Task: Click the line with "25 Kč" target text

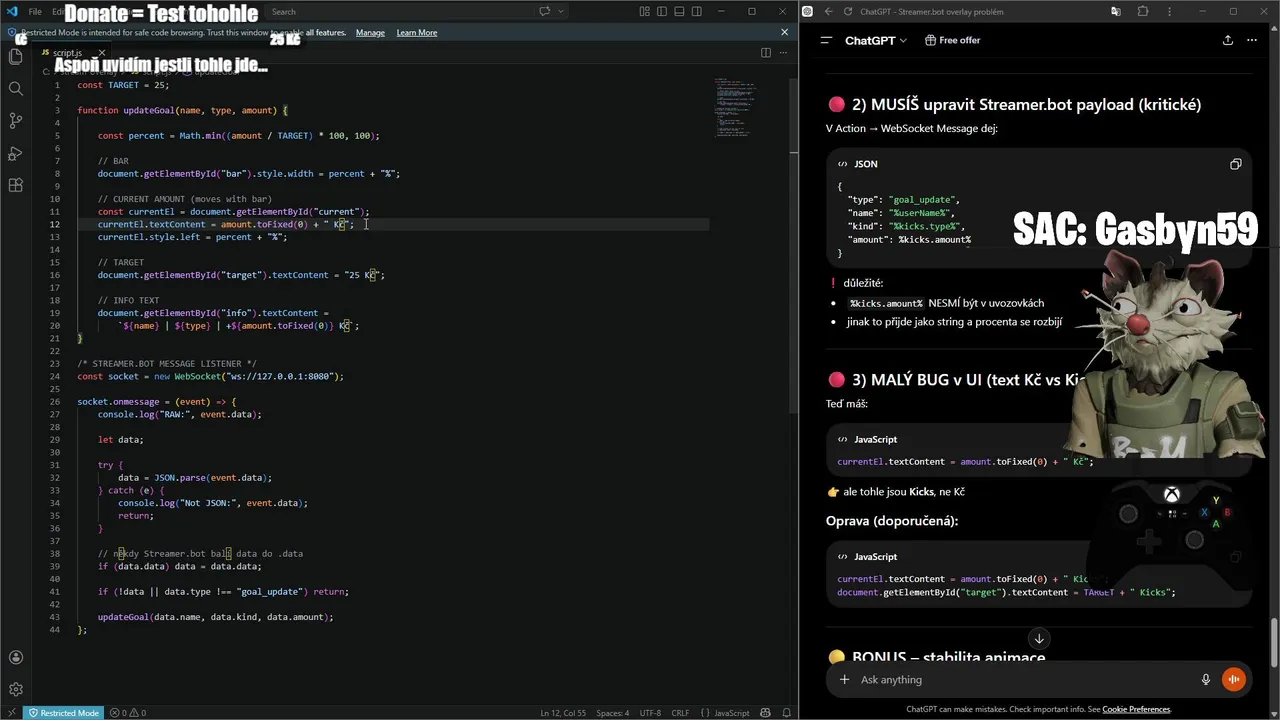Action: click(x=240, y=275)
